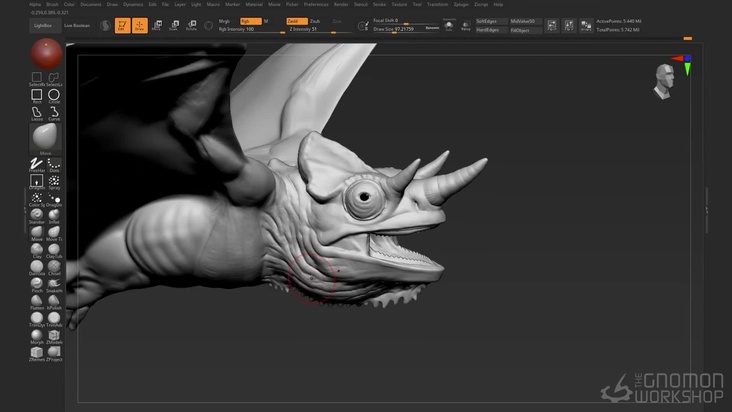Toggle the Rgb channel button
The image size is (732, 412).
[249, 20]
